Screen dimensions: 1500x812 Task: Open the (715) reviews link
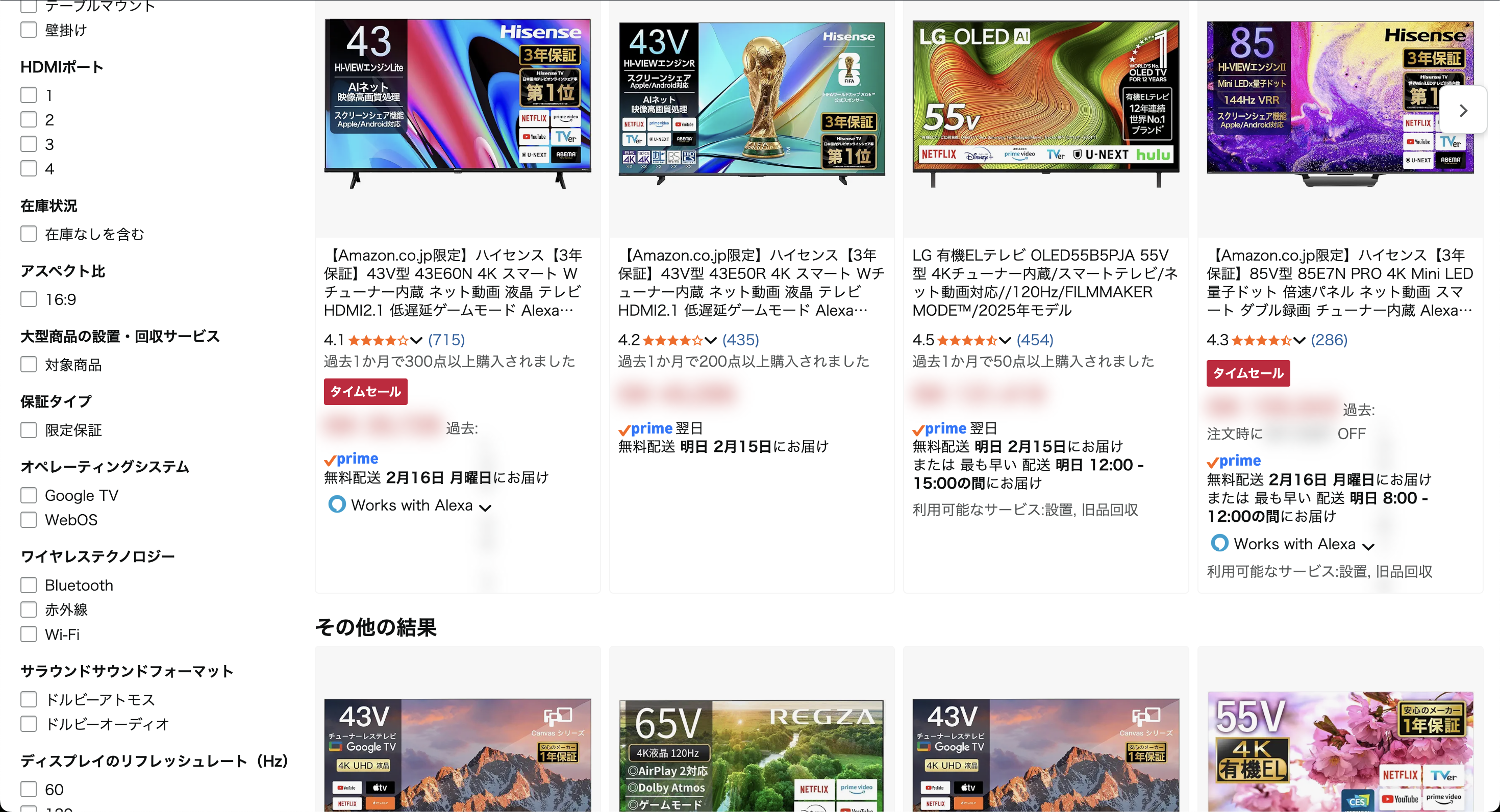click(x=446, y=340)
